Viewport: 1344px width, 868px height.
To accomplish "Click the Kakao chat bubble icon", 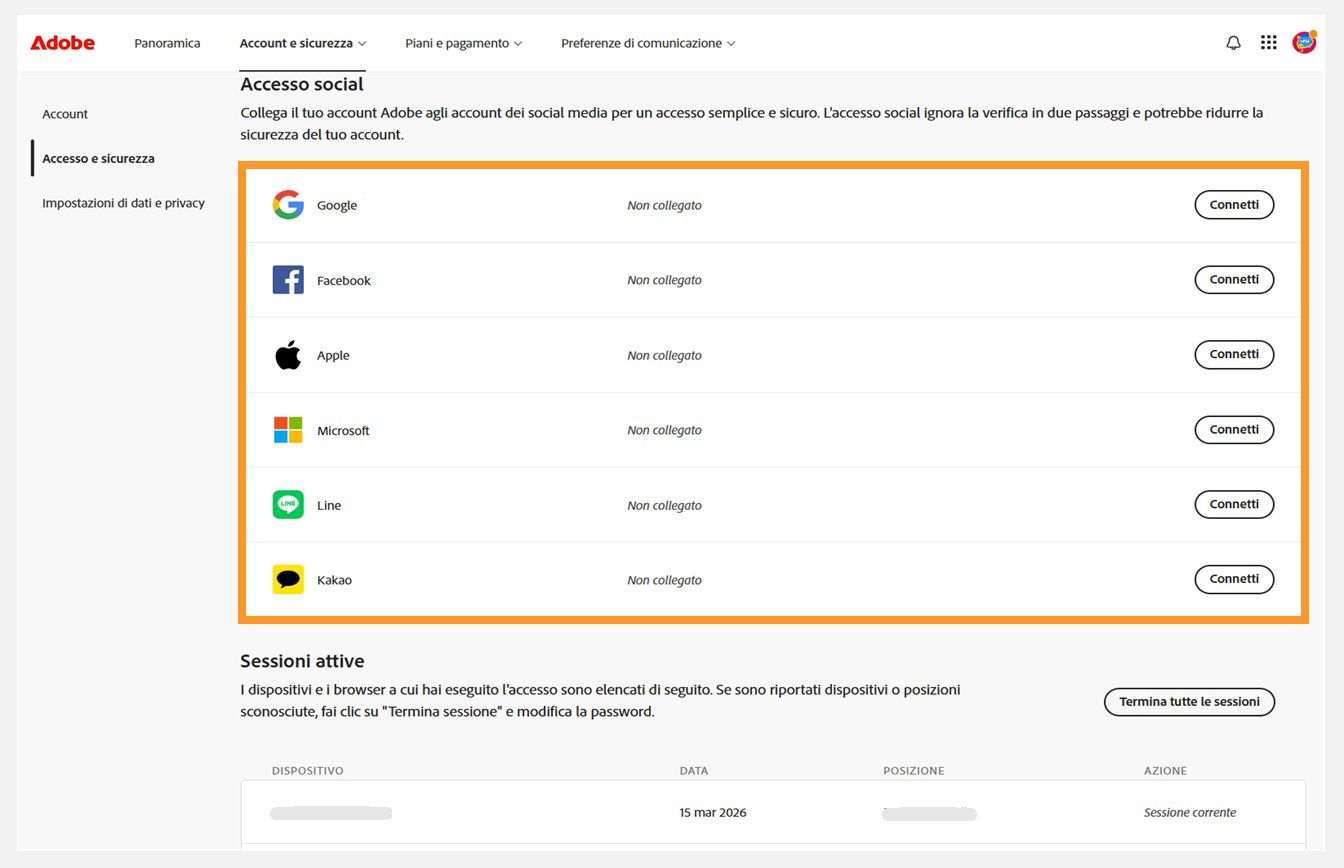I will click(x=287, y=579).
